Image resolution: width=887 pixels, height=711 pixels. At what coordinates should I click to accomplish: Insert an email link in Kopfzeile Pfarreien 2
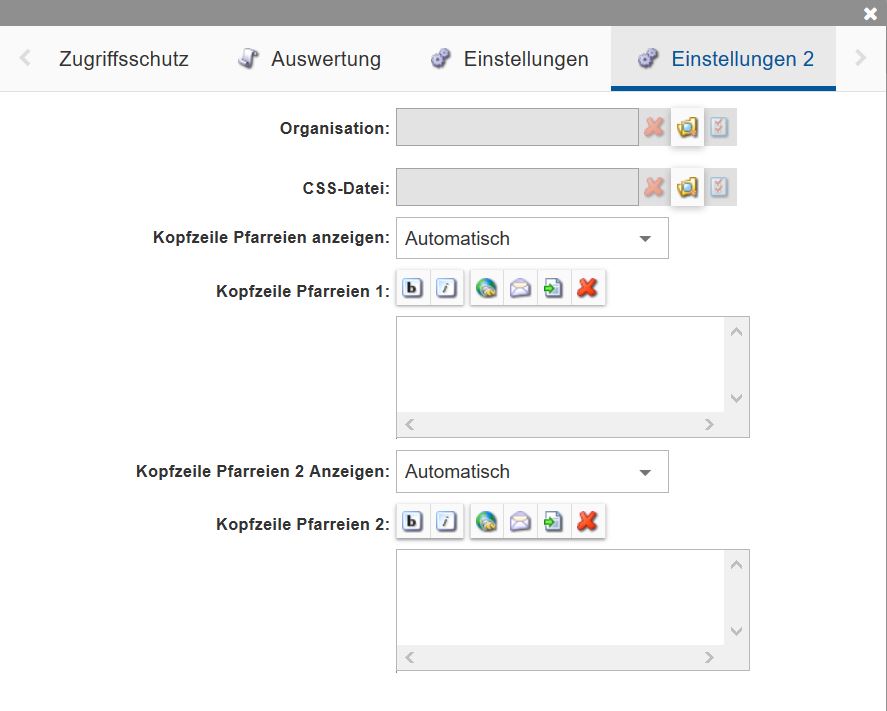click(520, 521)
